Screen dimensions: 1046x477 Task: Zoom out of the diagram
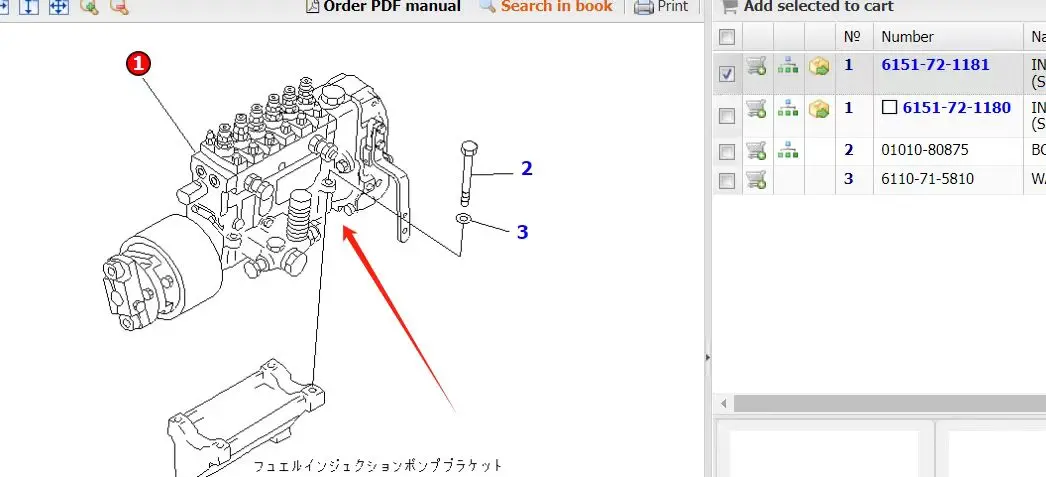pos(119,7)
